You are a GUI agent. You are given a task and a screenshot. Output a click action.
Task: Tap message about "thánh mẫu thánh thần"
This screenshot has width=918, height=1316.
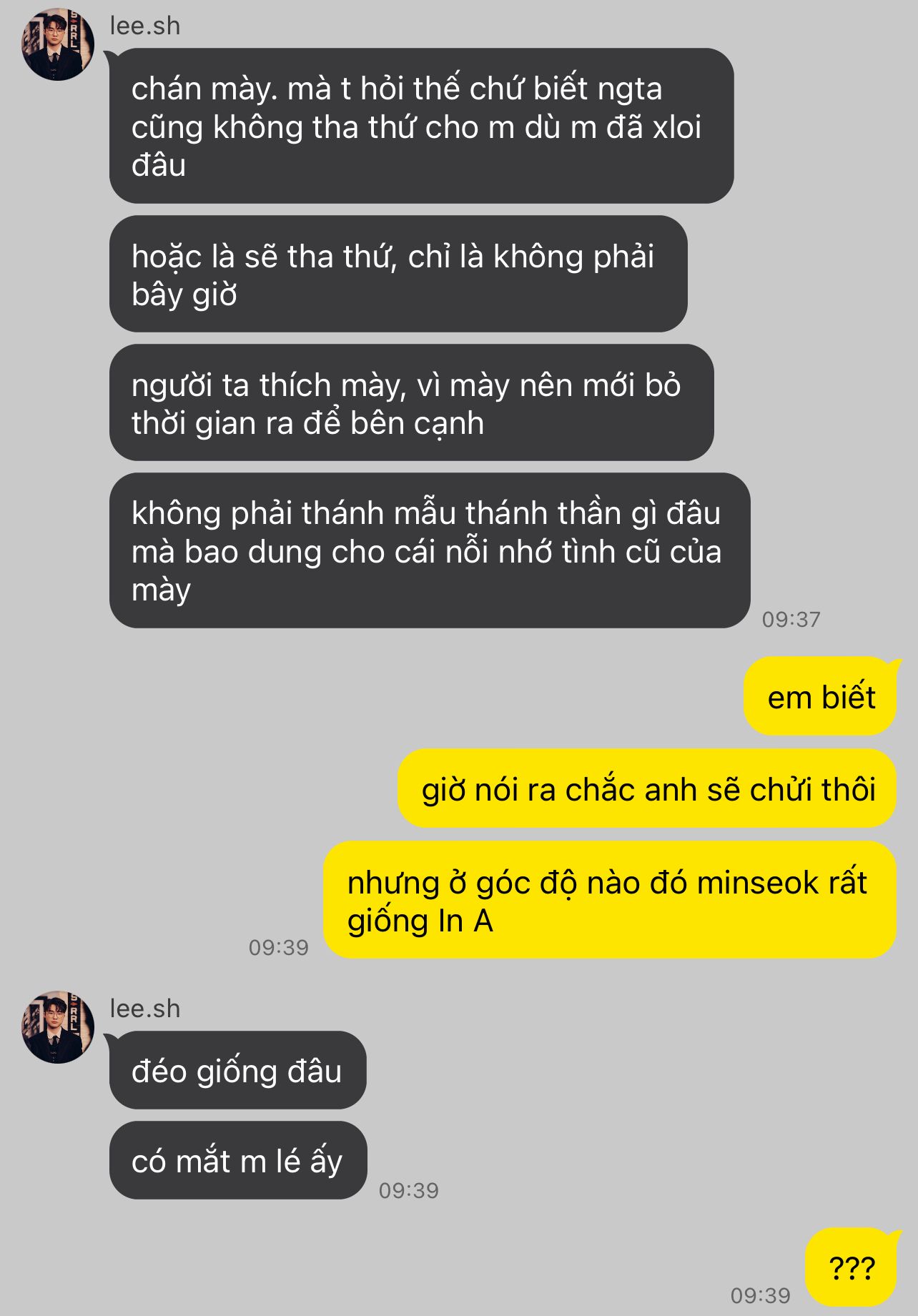pos(430,551)
